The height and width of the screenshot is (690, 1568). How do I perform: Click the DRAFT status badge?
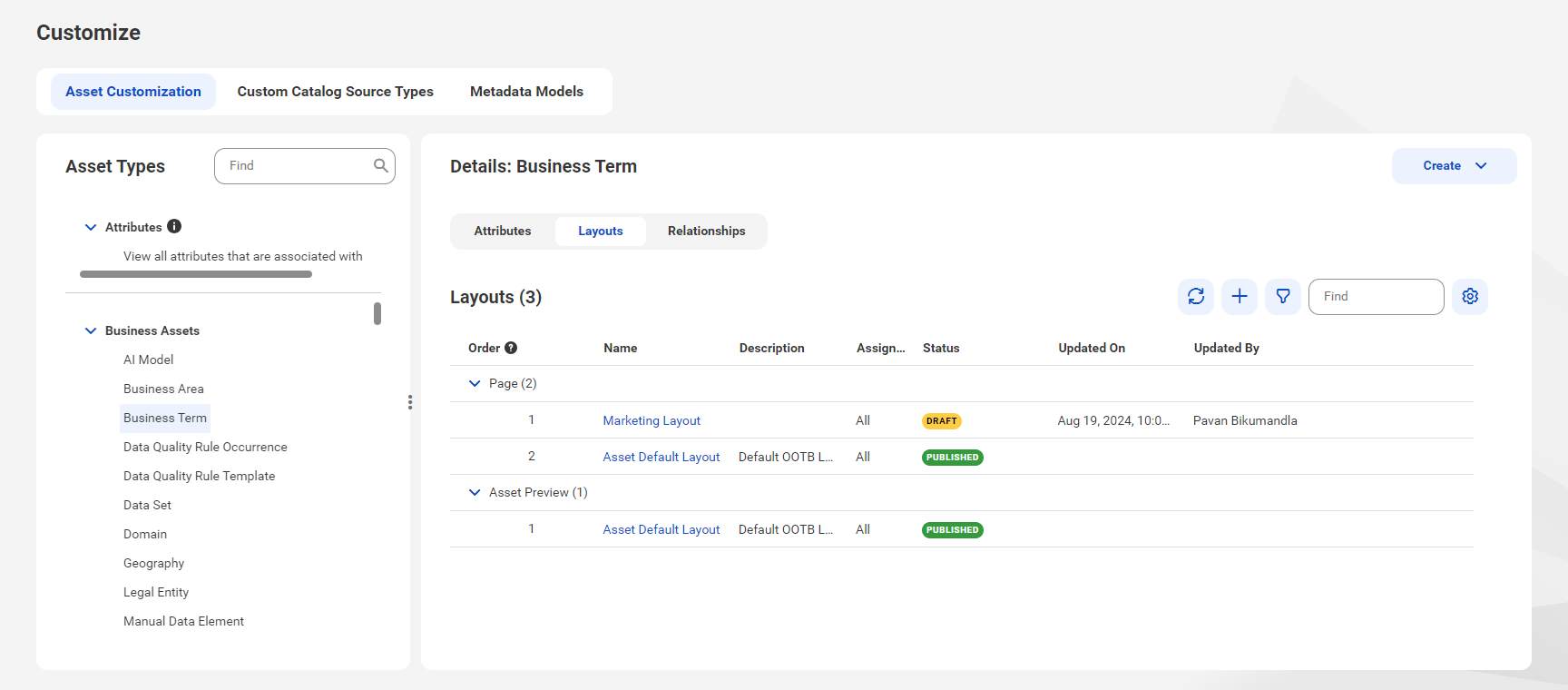(942, 421)
